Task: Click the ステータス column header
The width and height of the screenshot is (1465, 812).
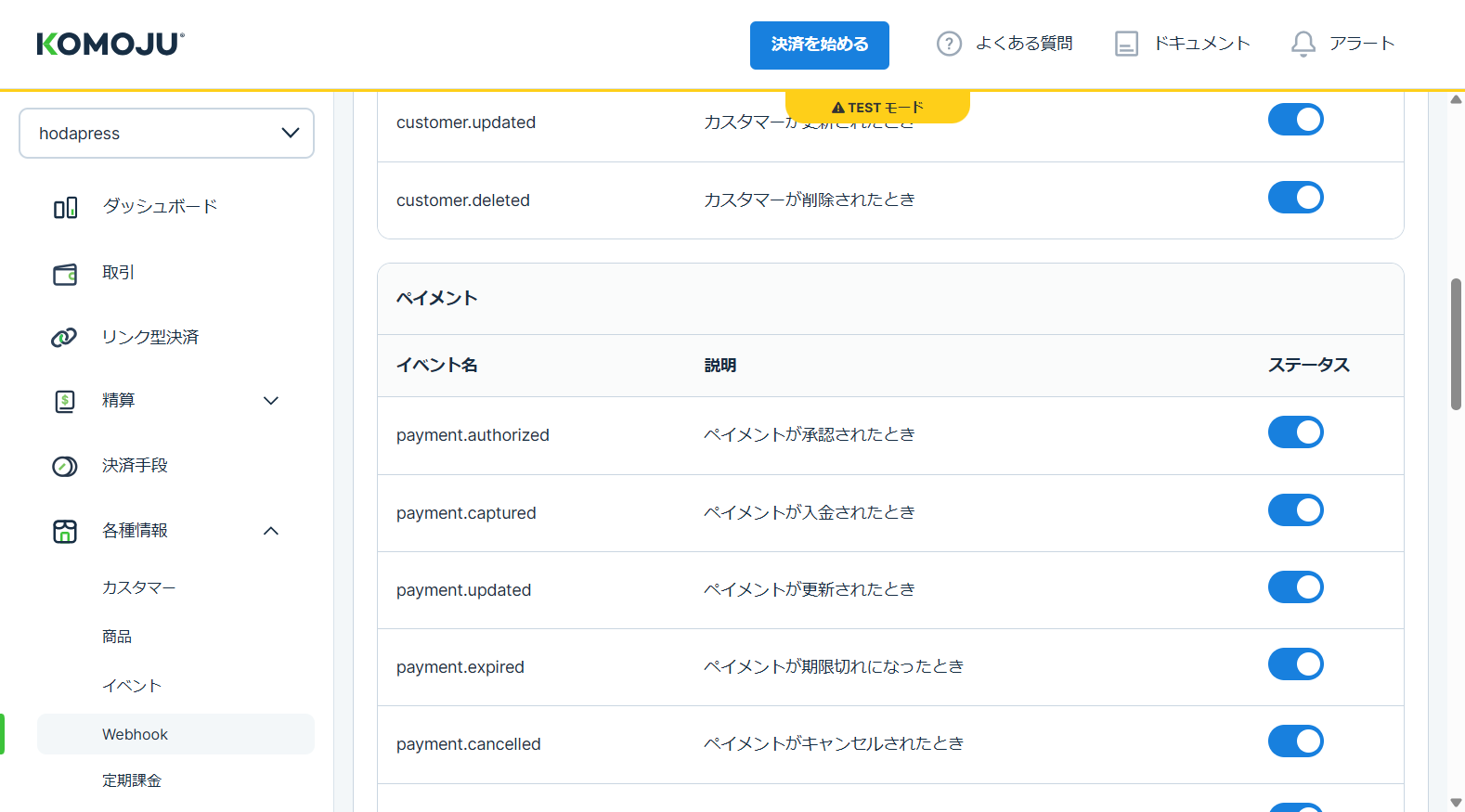Action: (x=1309, y=366)
